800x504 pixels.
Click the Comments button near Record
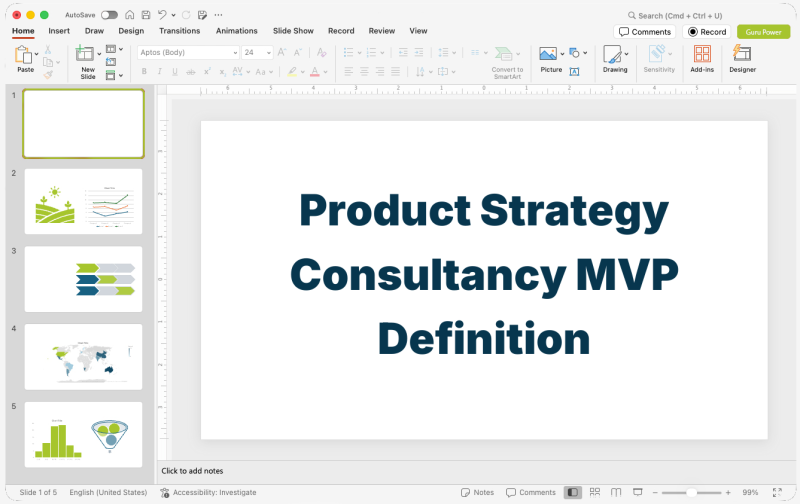(645, 32)
